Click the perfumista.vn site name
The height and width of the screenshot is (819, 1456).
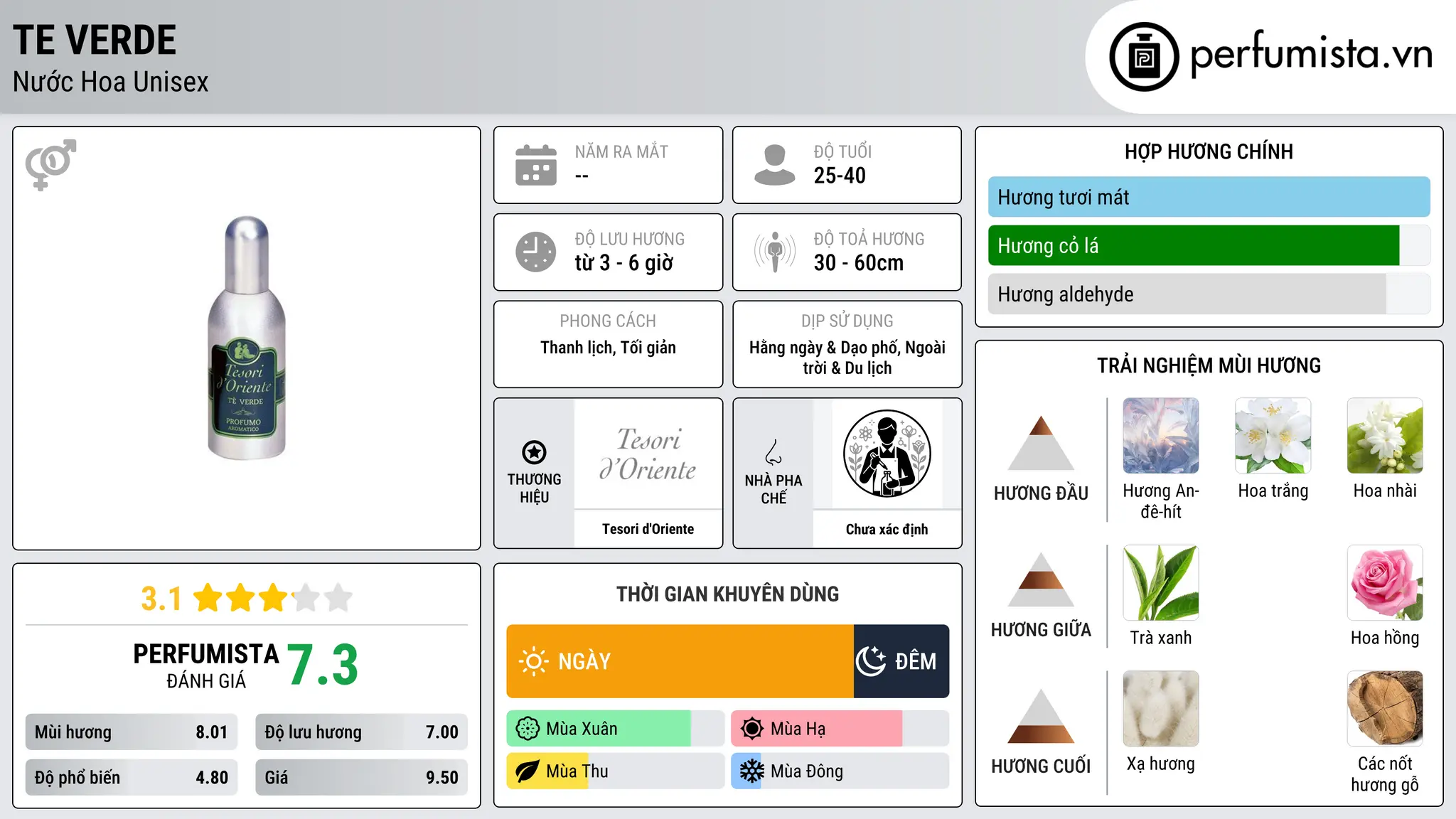(1312, 54)
